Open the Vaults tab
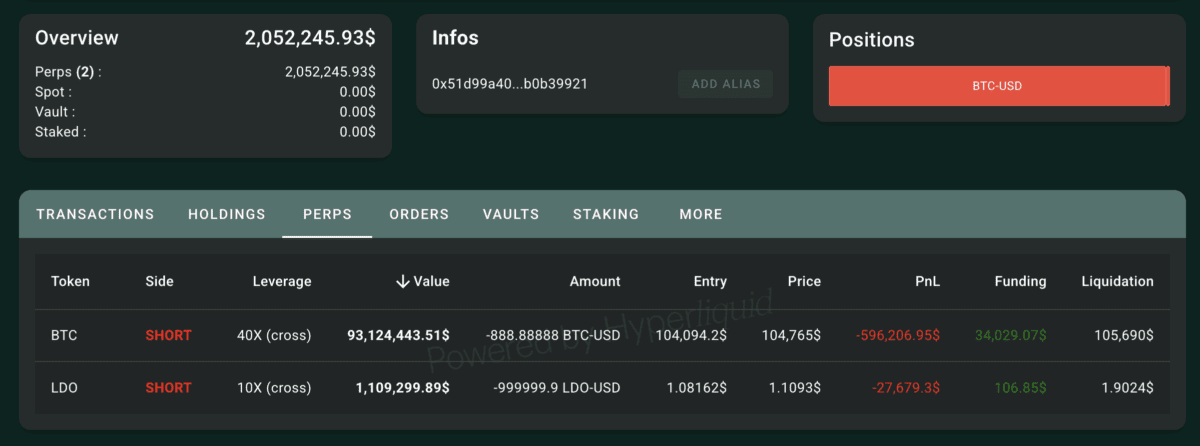 [x=511, y=214]
